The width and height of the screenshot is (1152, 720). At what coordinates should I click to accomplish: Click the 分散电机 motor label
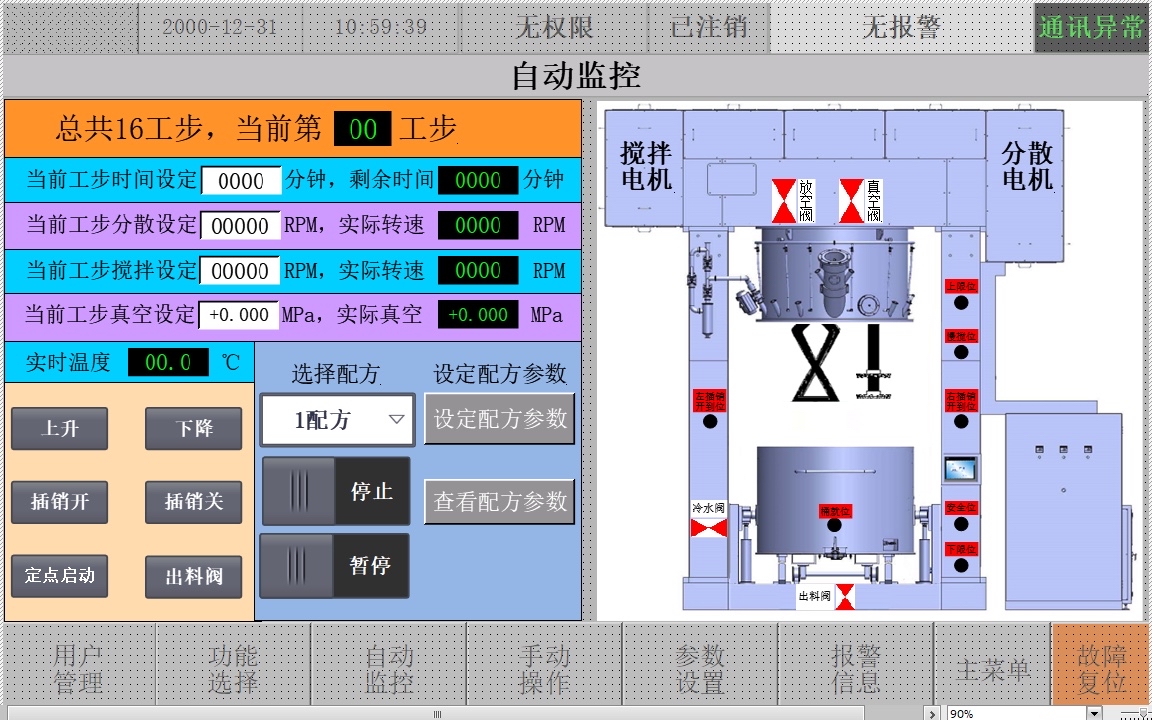pos(1027,167)
